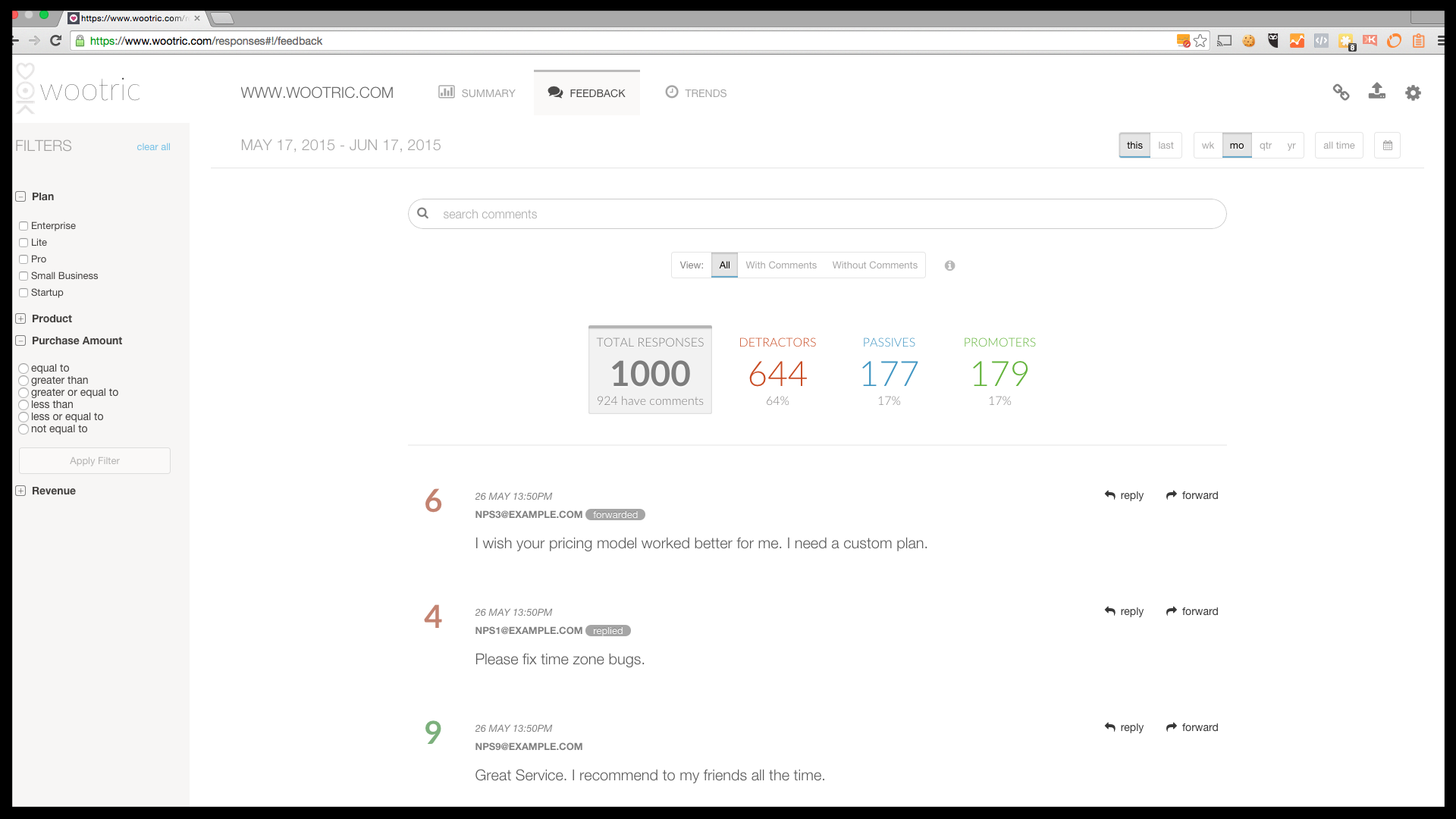Click the export upload icon
Screen dimensions: 1456x819
(1376, 92)
